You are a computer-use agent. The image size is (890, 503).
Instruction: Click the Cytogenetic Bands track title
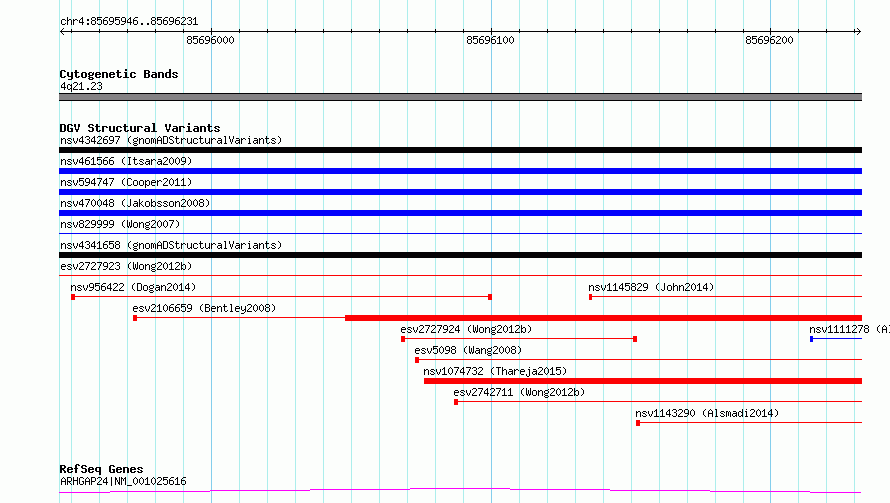119,74
